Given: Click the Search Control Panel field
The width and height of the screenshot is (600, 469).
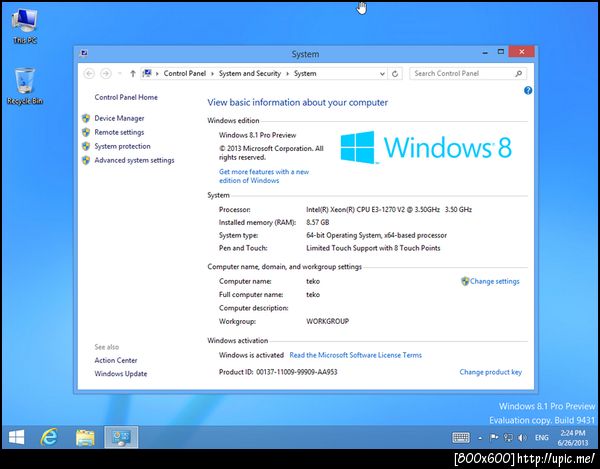Looking at the screenshot, I should 468,73.
